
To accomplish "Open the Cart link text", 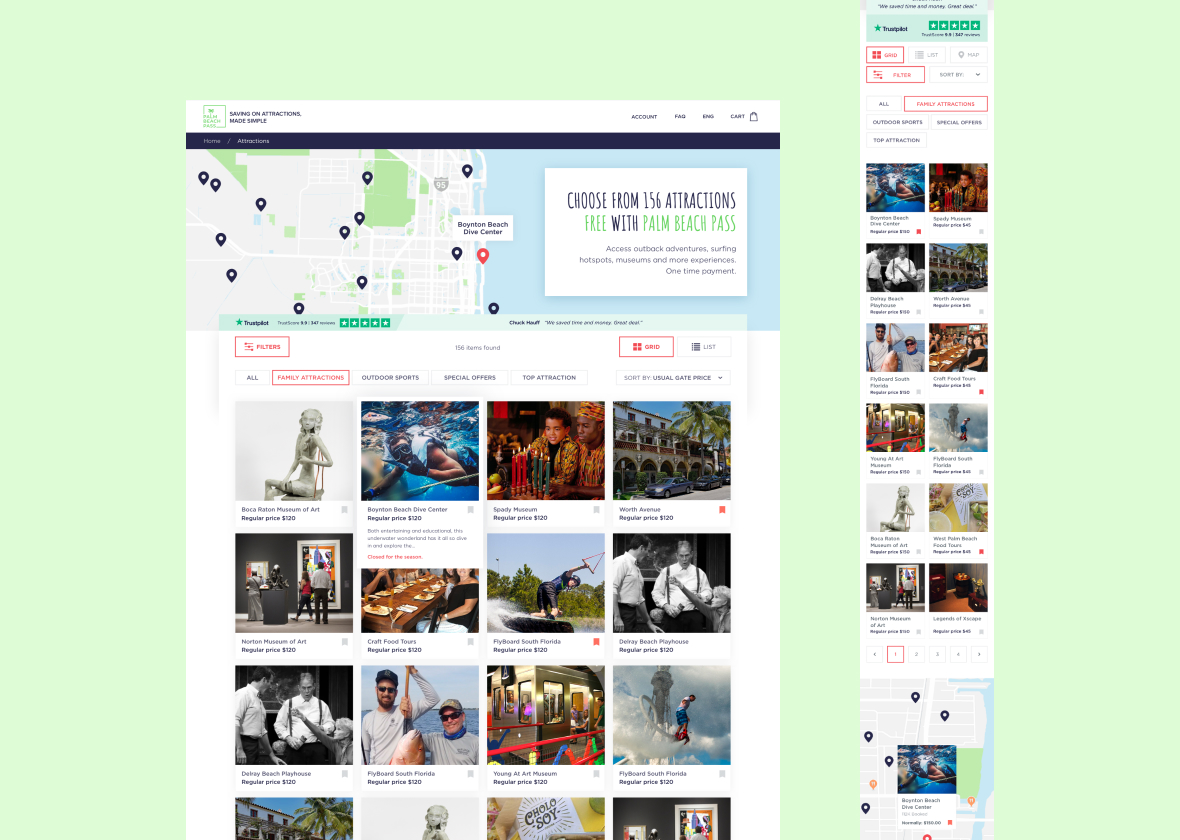I will (738, 117).
